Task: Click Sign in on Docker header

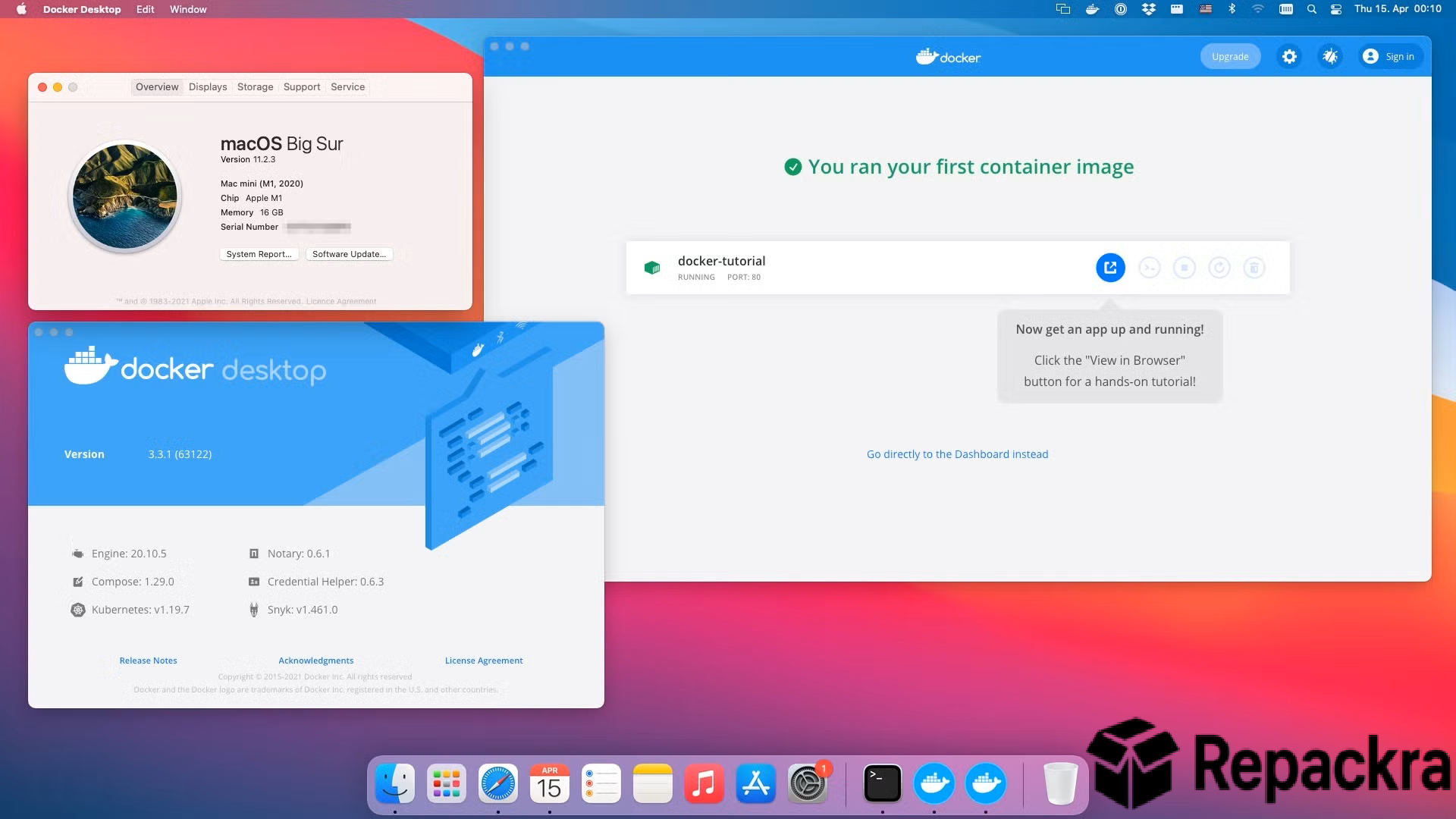Action: click(1389, 56)
